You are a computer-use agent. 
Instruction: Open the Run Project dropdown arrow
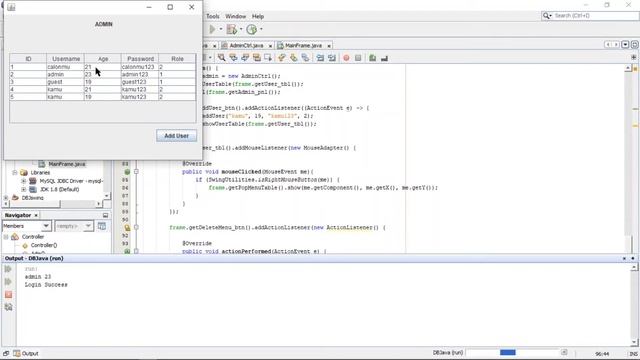click(x=221, y=29)
